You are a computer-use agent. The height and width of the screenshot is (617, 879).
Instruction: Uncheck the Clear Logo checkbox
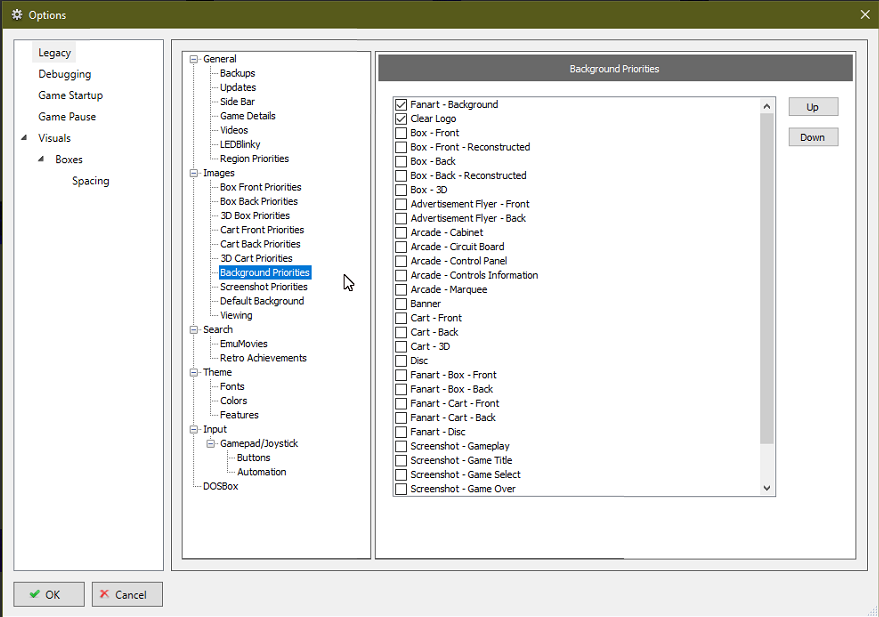(x=401, y=119)
